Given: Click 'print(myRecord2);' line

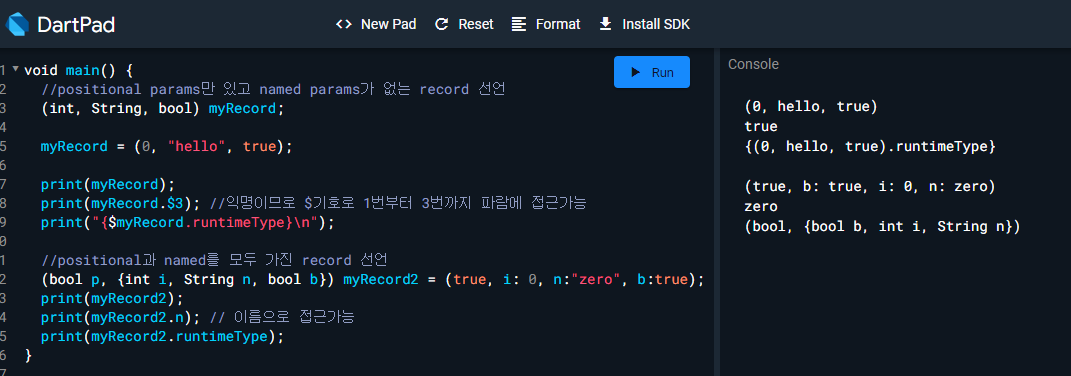Looking at the screenshot, I should 111,299.
